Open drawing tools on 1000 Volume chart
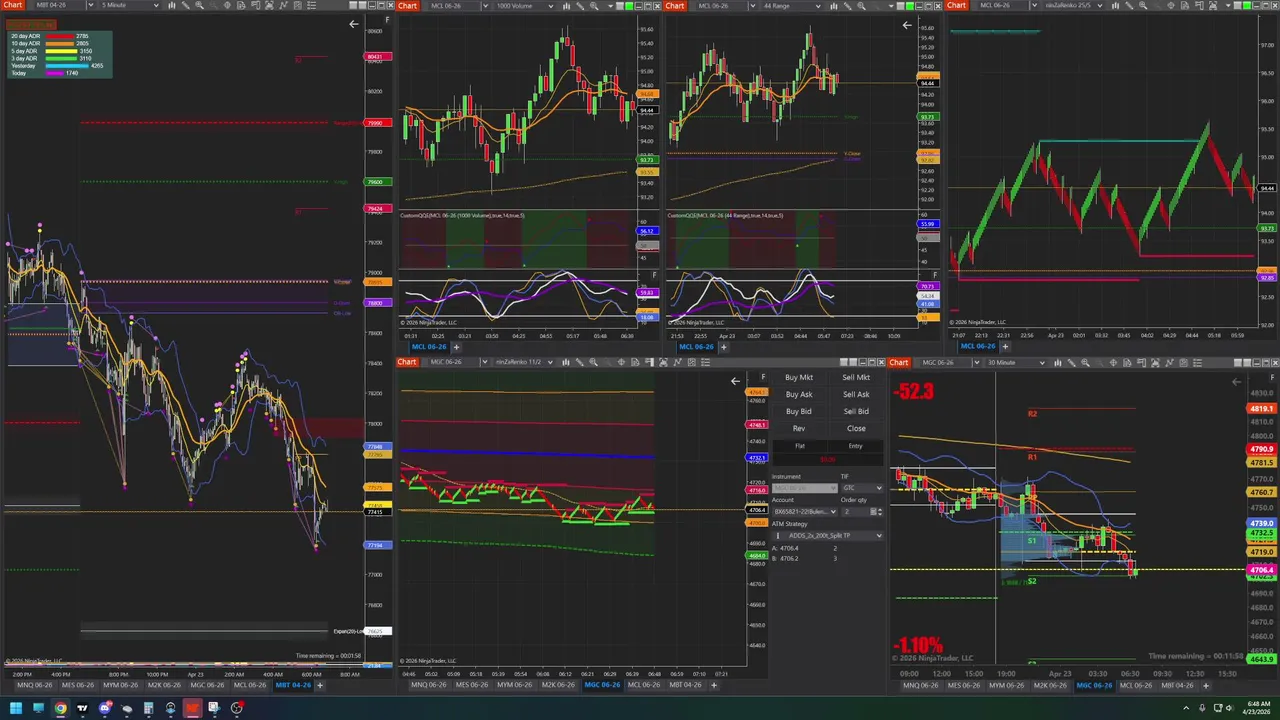The width and height of the screenshot is (1280, 720). pyautogui.click(x=580, y=5)
